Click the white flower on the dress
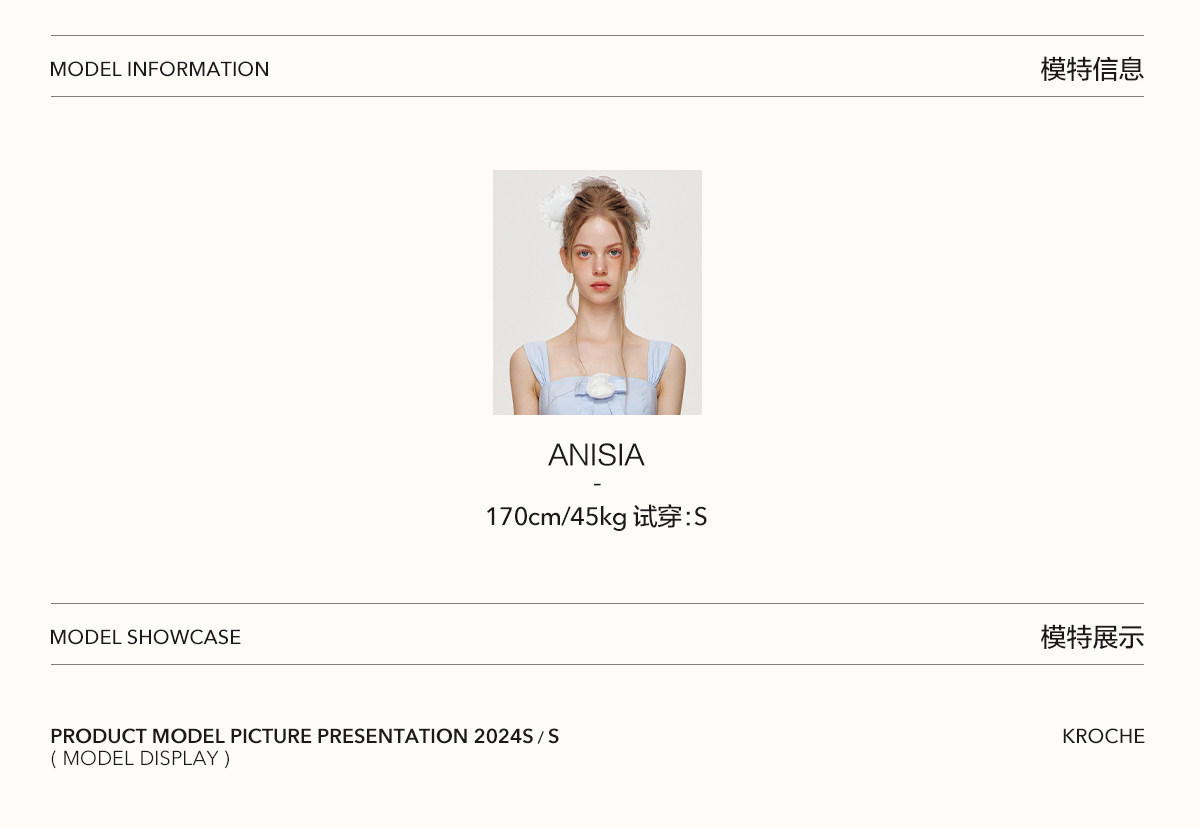The image size is (1200, 828). tap(601, 387)
